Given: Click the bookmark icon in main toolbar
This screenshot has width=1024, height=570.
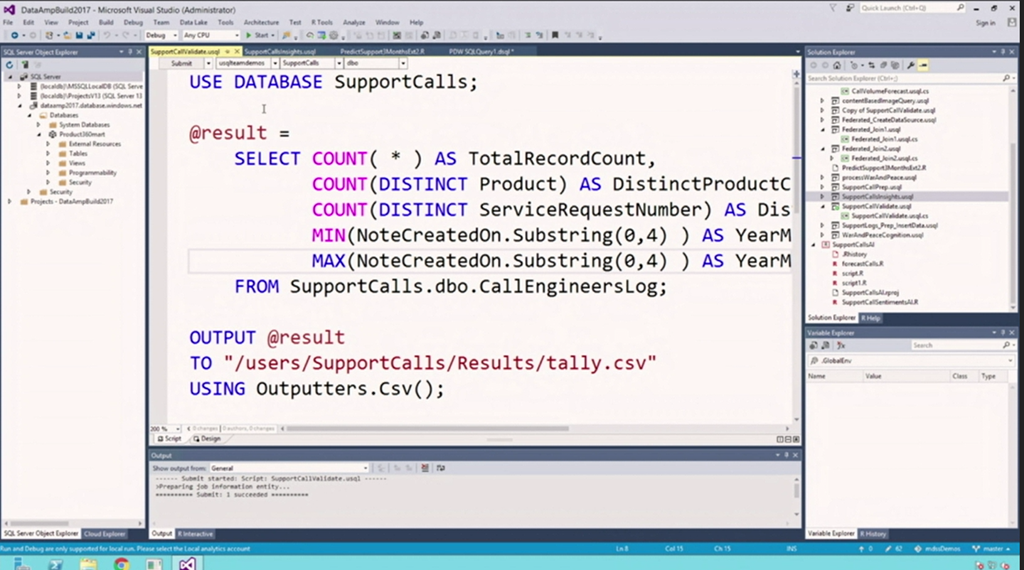Looking at the screenshot, I should pyautogui.click(x=555, y=35).
